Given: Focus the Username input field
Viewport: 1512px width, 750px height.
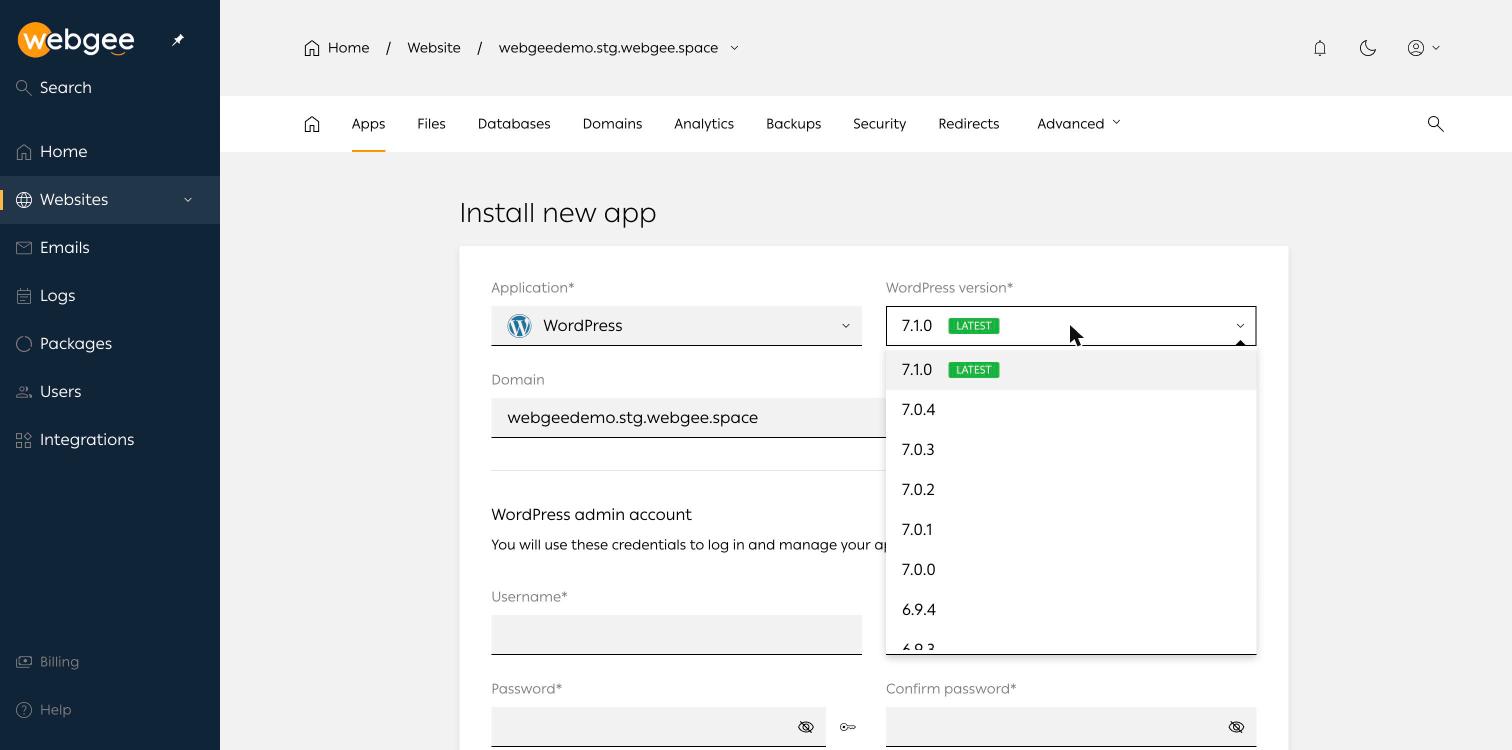Looking at the screenshot, I should (676, 635).
